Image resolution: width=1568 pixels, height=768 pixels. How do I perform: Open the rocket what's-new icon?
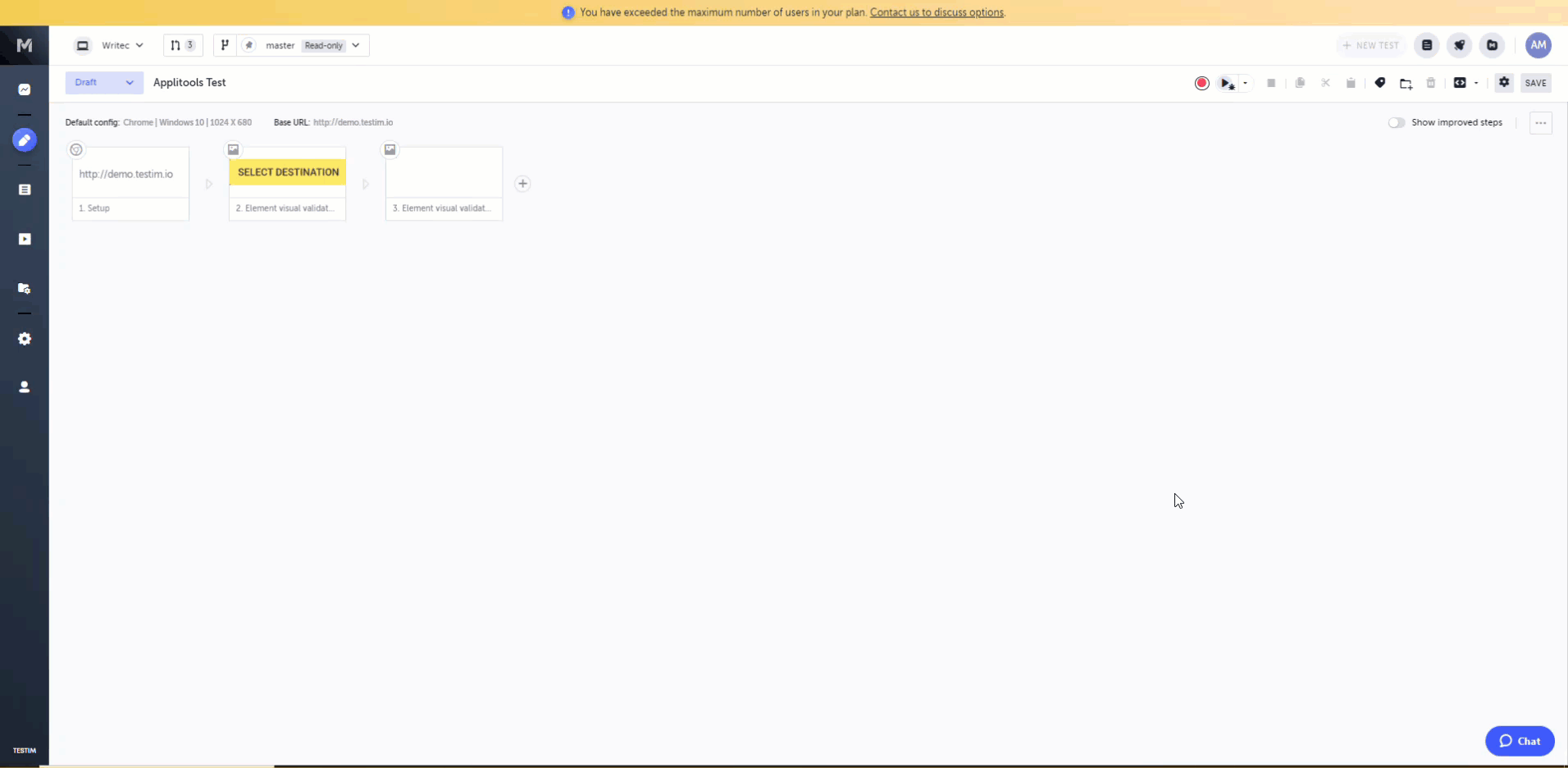click(1460, 45)
